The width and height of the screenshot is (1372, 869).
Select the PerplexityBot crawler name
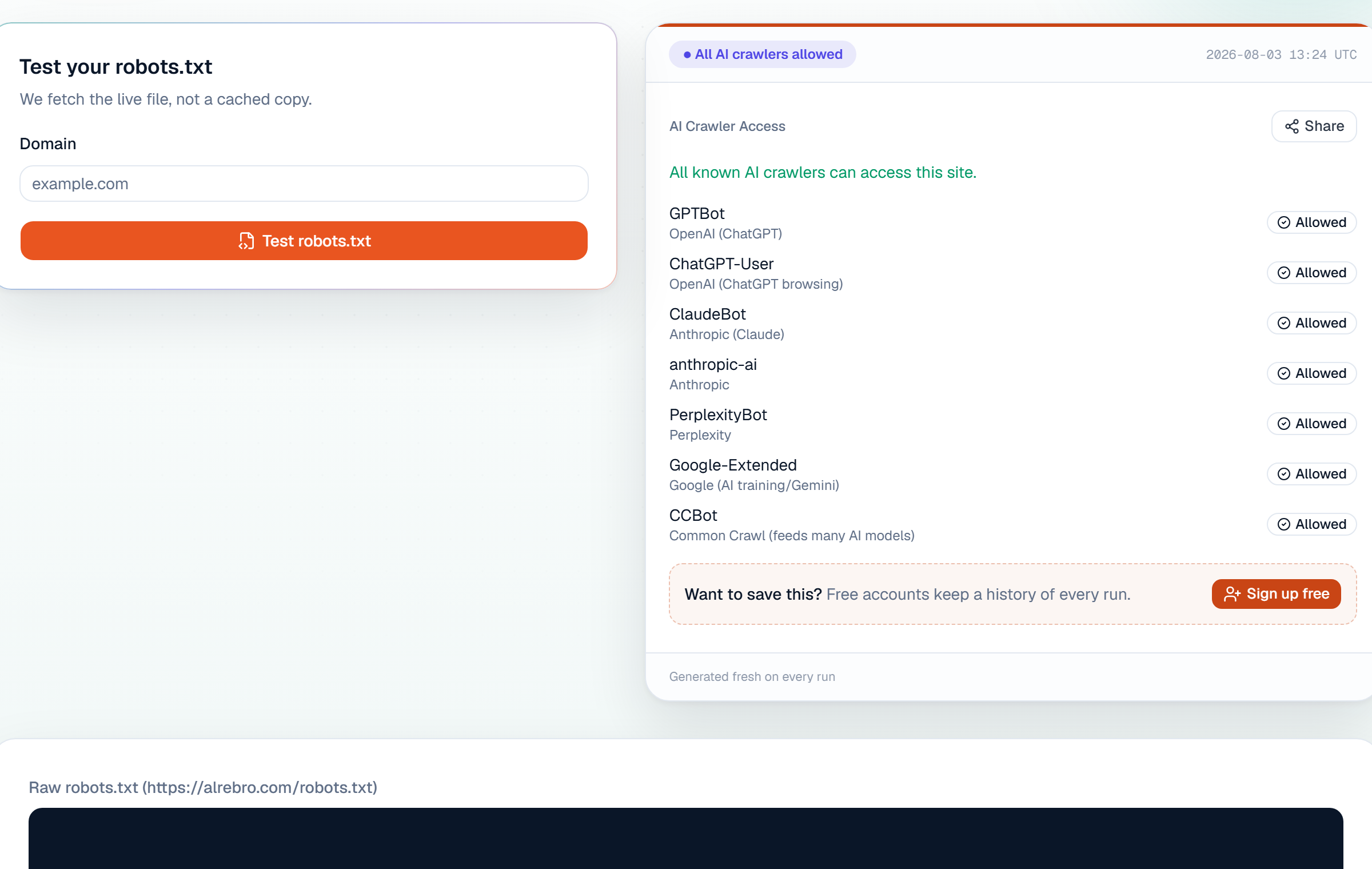[x=718, y=414]
